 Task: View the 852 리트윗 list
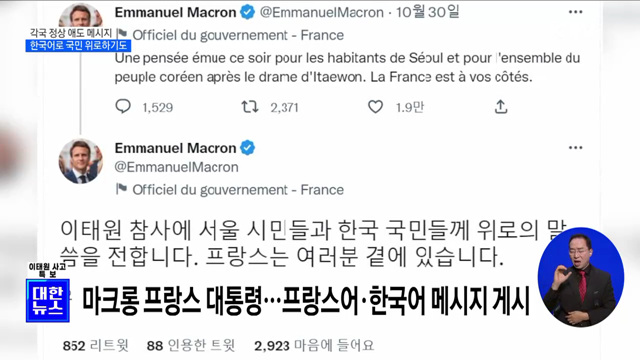[x=96, y=346]
